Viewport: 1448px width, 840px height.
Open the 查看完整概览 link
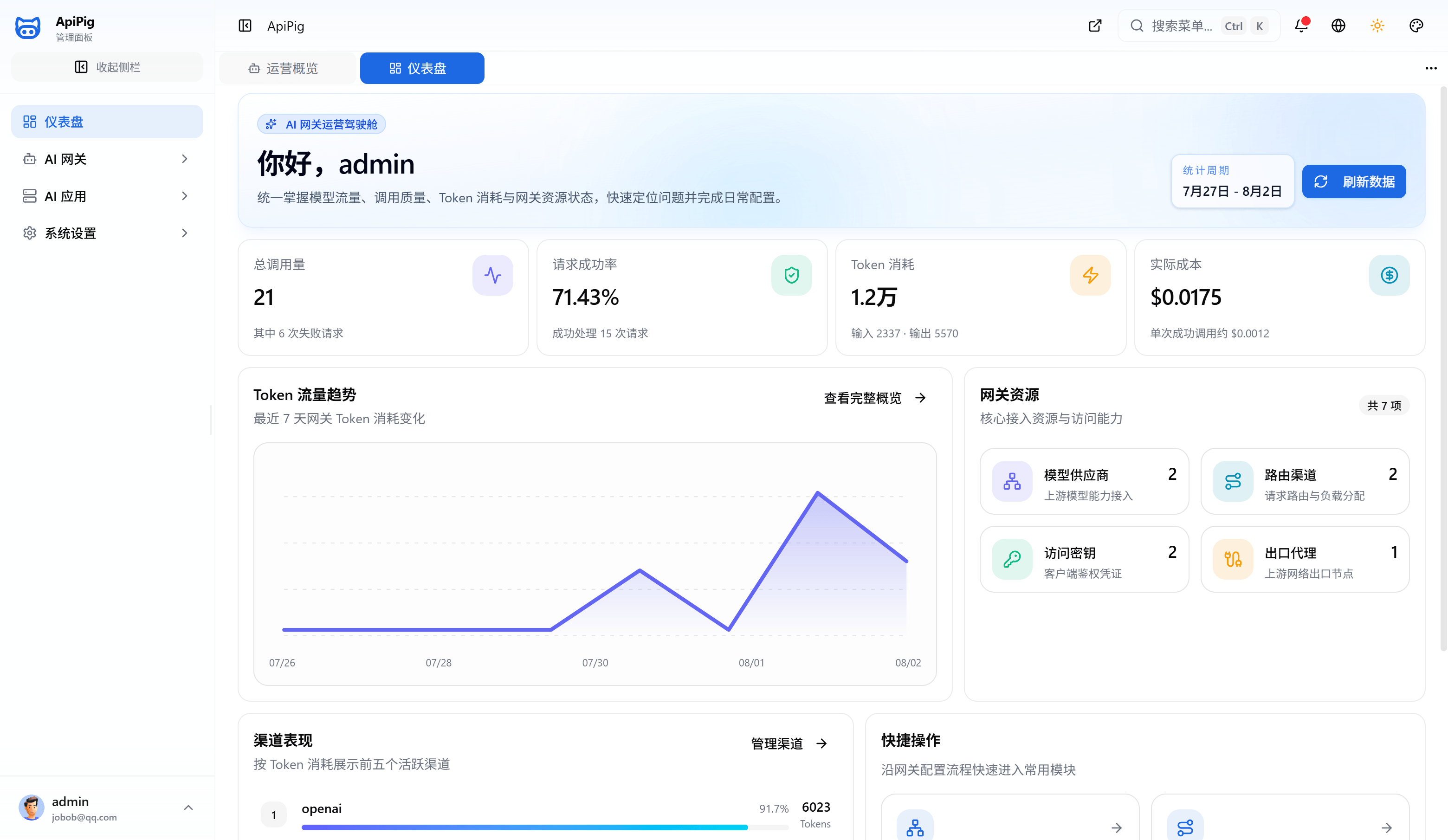click(x=874, y=398)
